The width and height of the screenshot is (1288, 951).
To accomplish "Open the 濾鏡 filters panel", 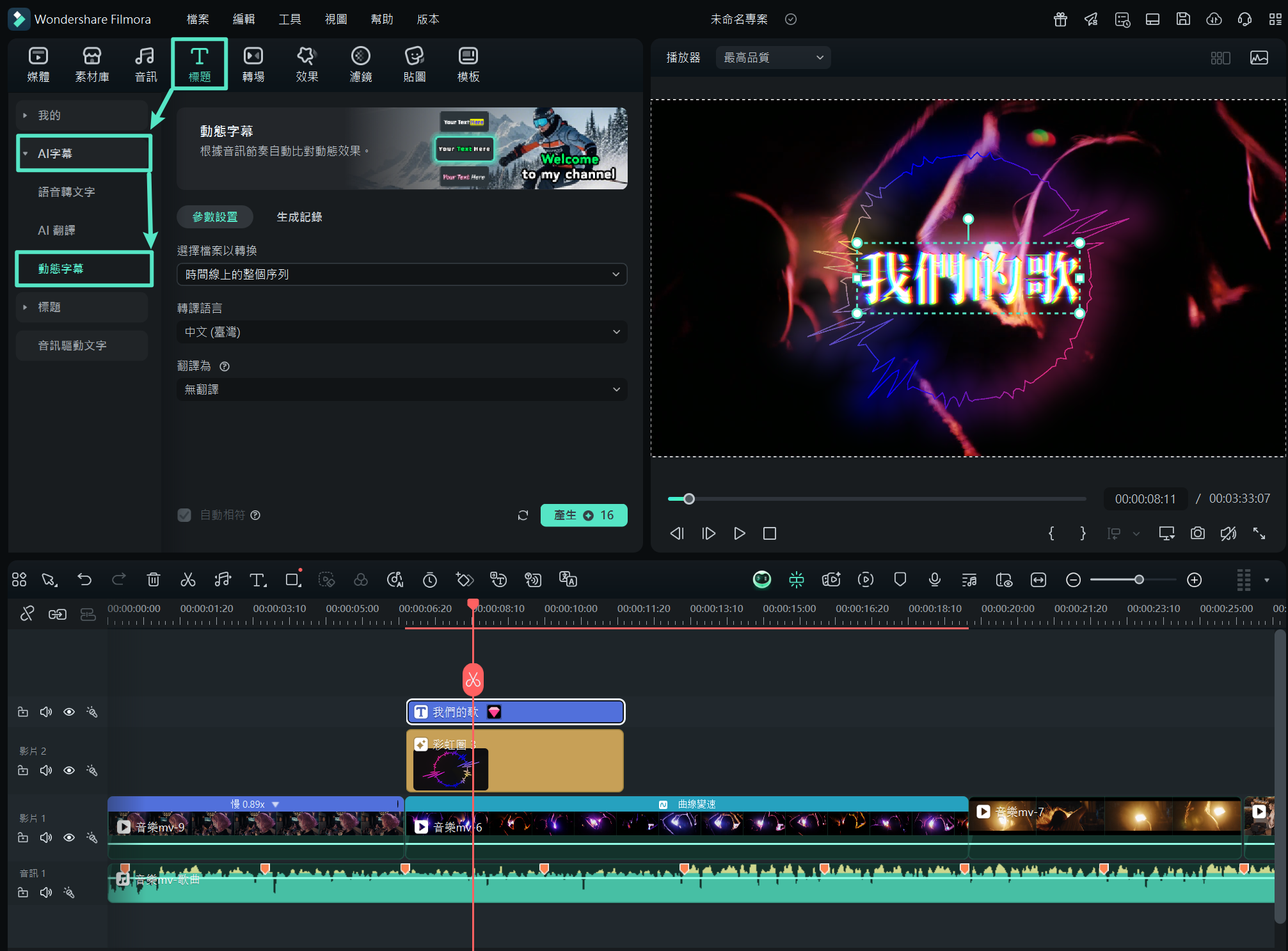I will pos(361,65).
